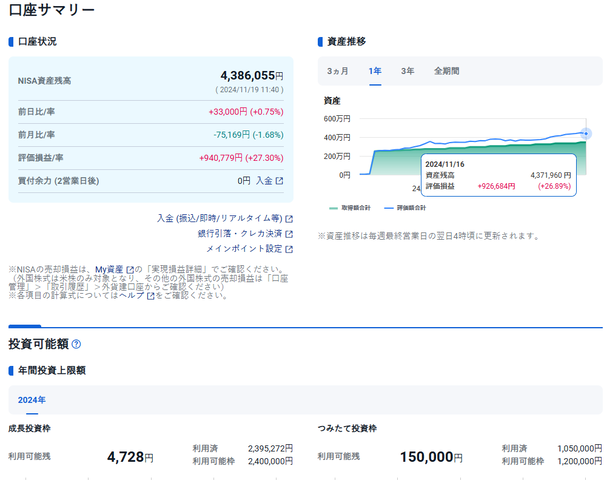Click 成長投資枠 remaining amount 4,728円
This screenshot has height=480, width=604.
(130, 457)
